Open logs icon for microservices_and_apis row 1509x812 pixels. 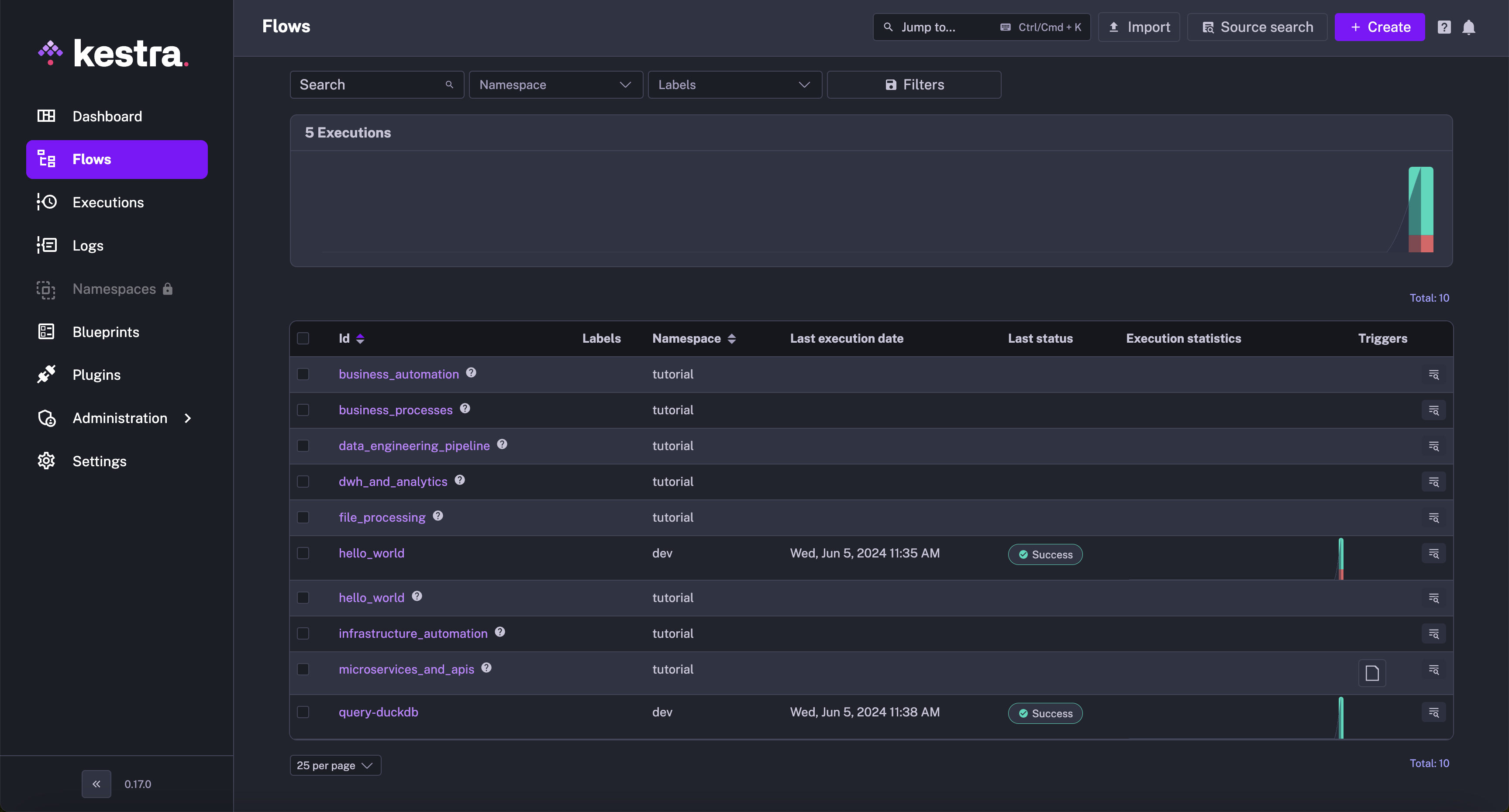point(1433,669)
